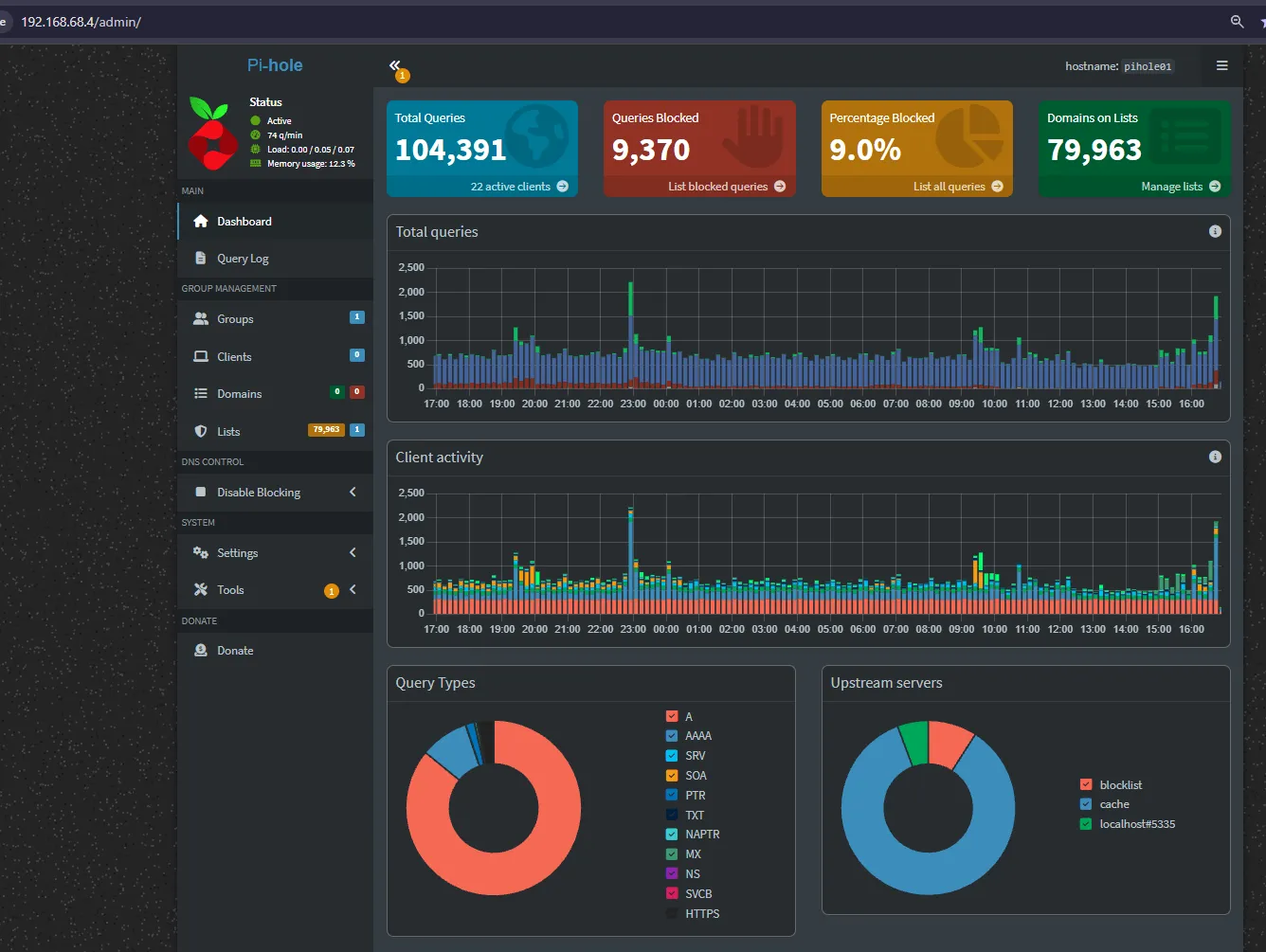Toggle the MX query type checkbox
This screenshot has width=1266, height=952.
(x=672, y=853)
